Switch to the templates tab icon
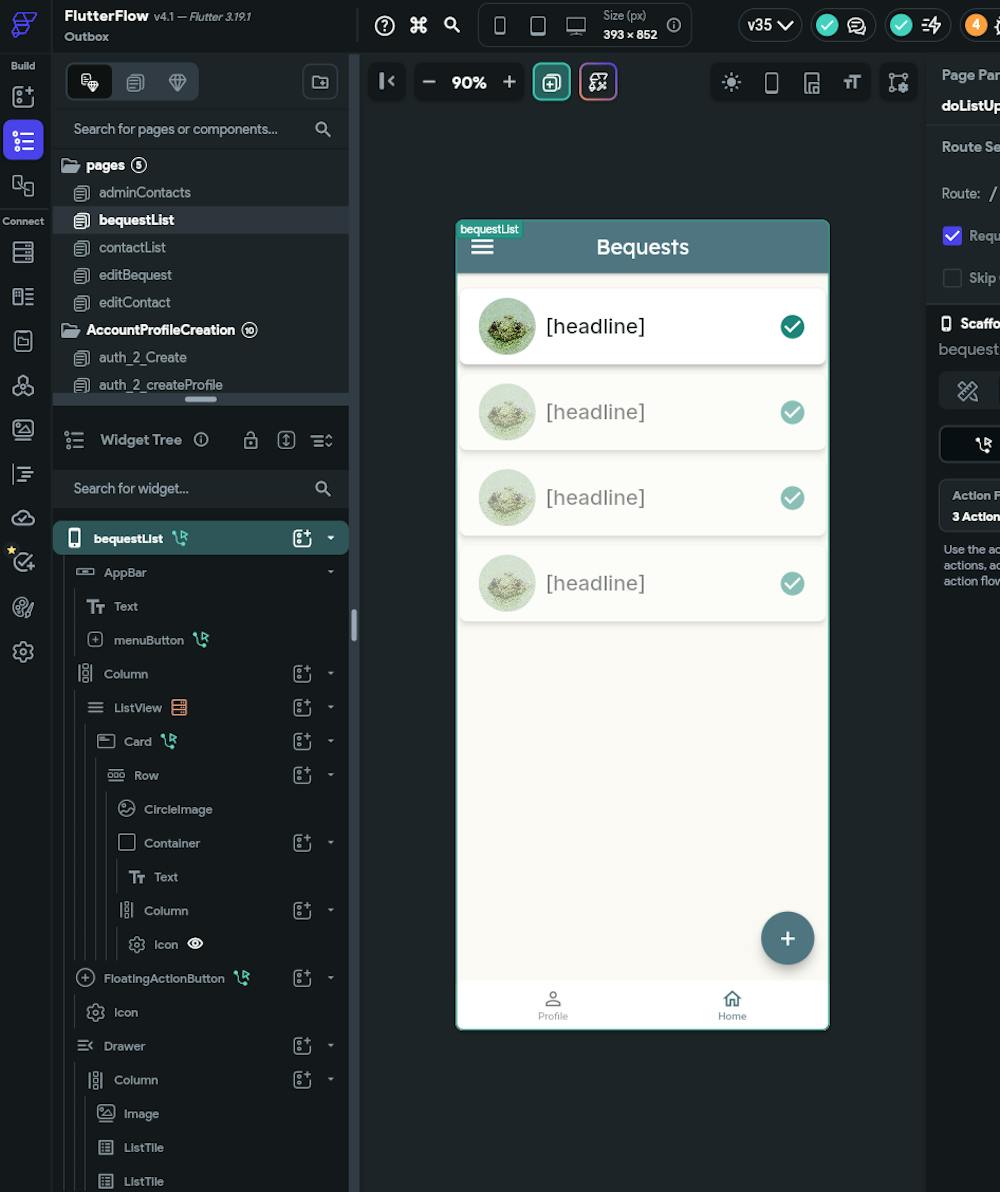This screenshot has width=1000, height=1192. click(x=135, y=82)
